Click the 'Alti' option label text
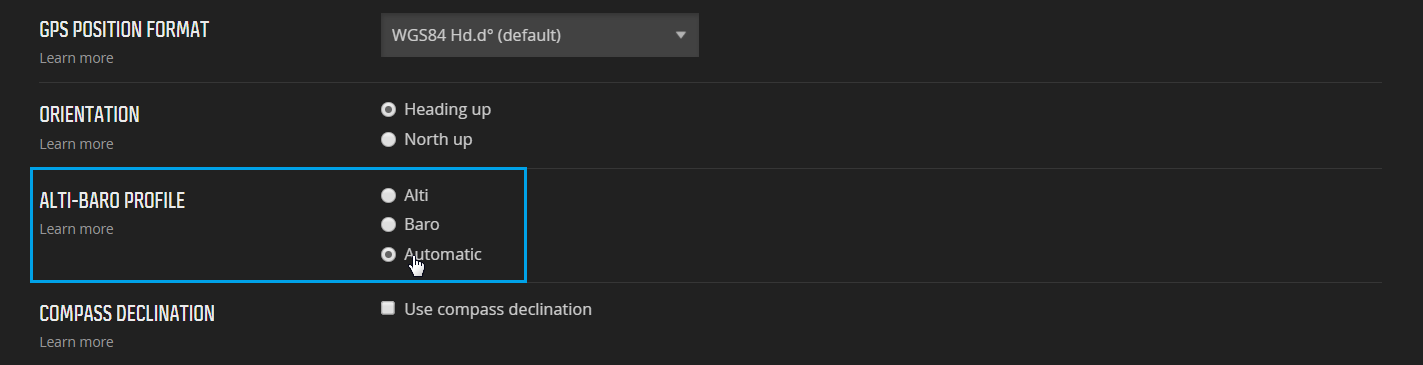This screenshot has width=1423, height=365. click(416, 195)
